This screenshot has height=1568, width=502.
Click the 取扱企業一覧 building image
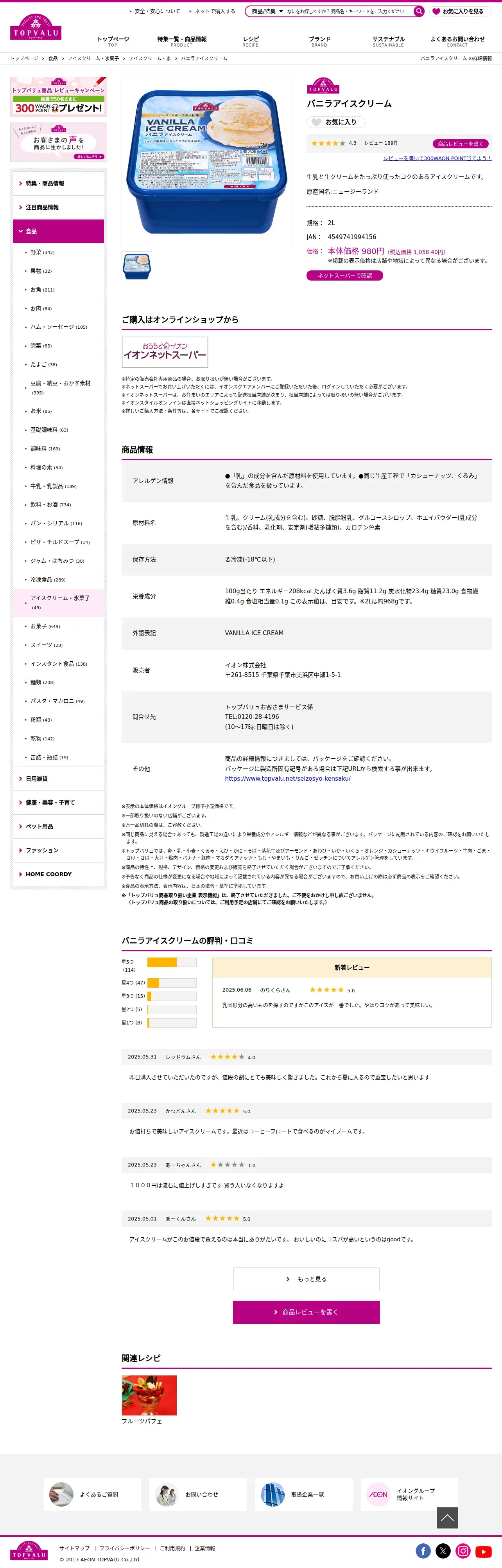coord(273,1494)
